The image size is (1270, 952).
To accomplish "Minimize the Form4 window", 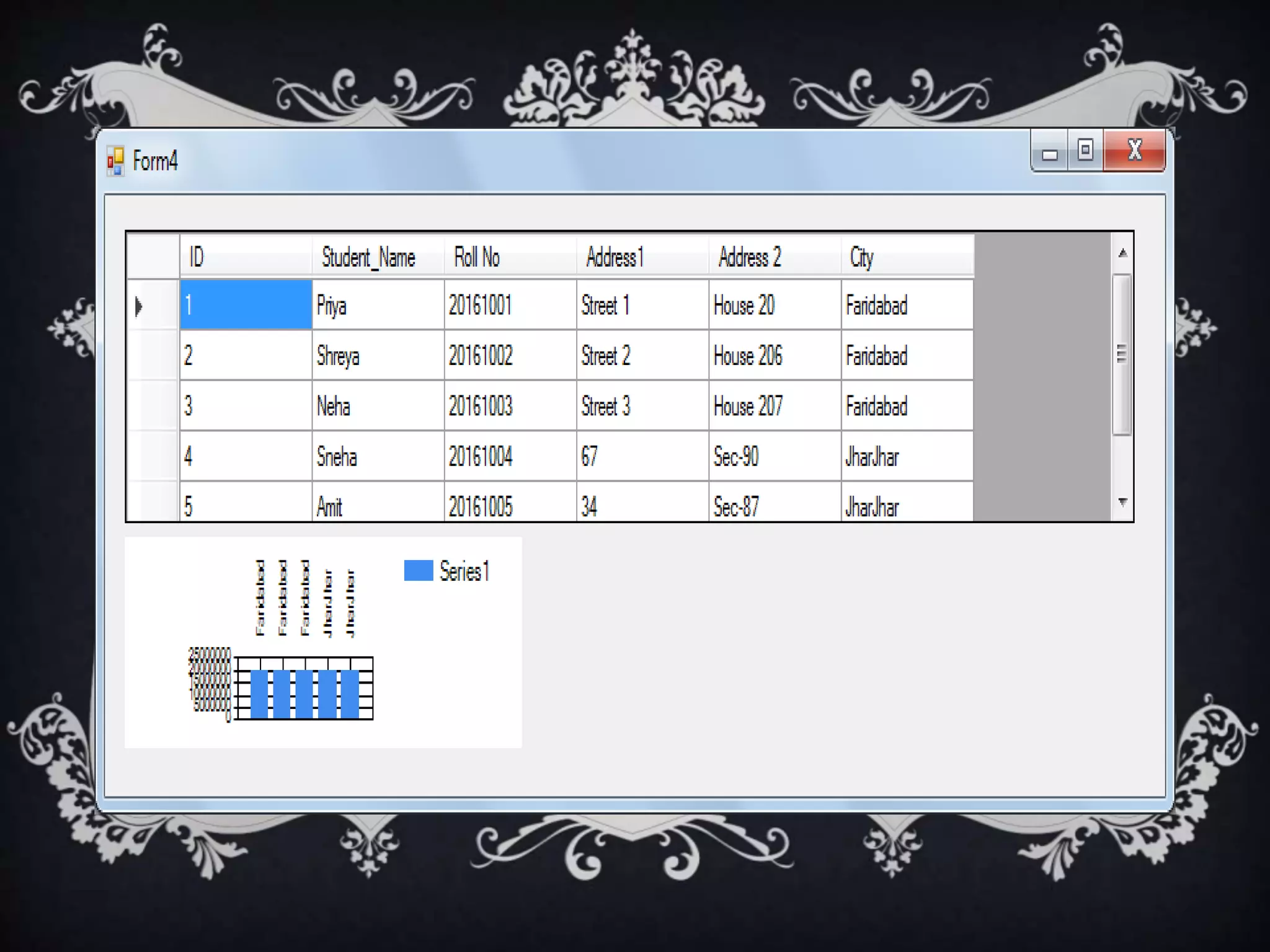I will [x=1049, y=151].
